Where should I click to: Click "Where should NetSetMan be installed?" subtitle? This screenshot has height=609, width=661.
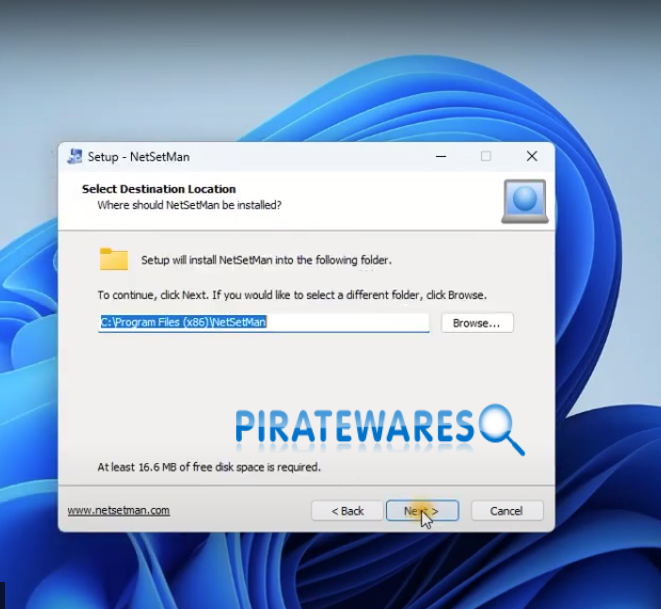pyautogui.click(x=189, y=205)
